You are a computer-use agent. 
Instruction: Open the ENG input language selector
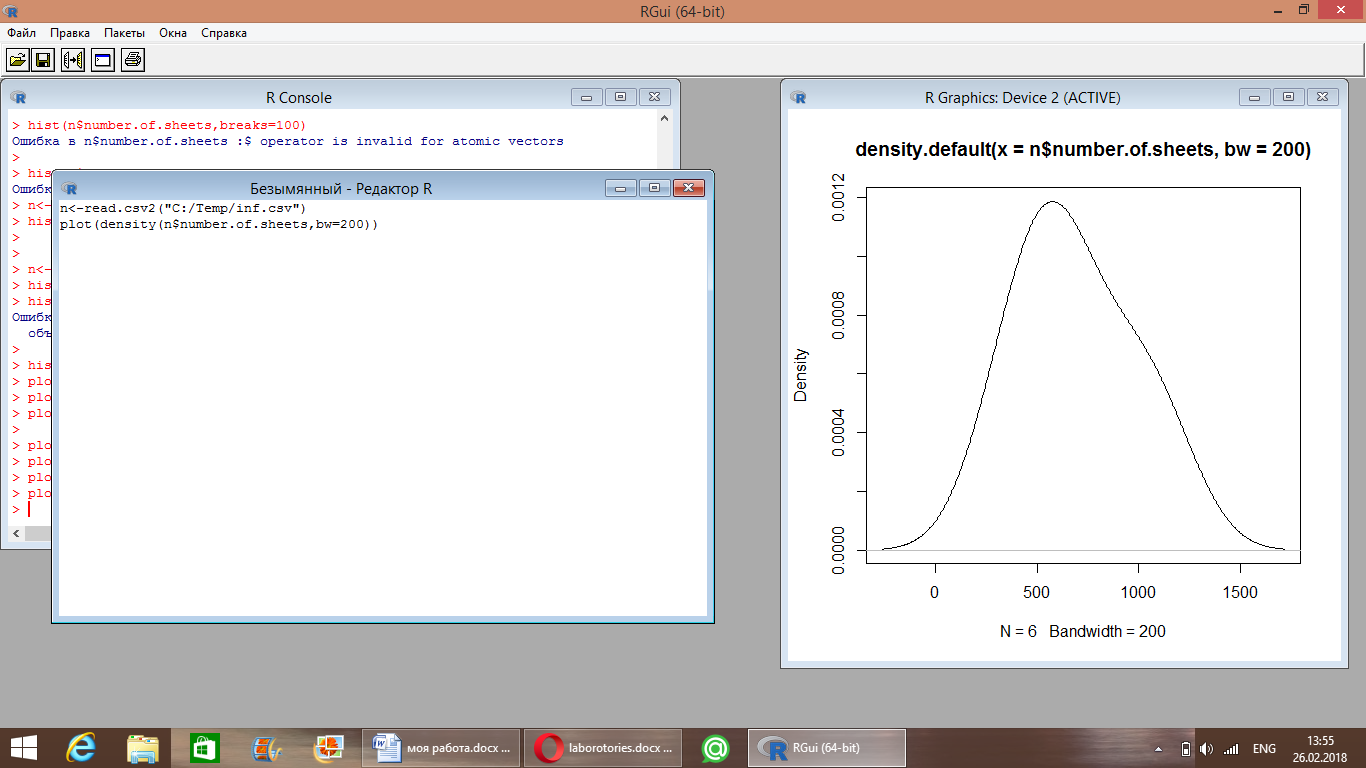[x=1264, y=749]
